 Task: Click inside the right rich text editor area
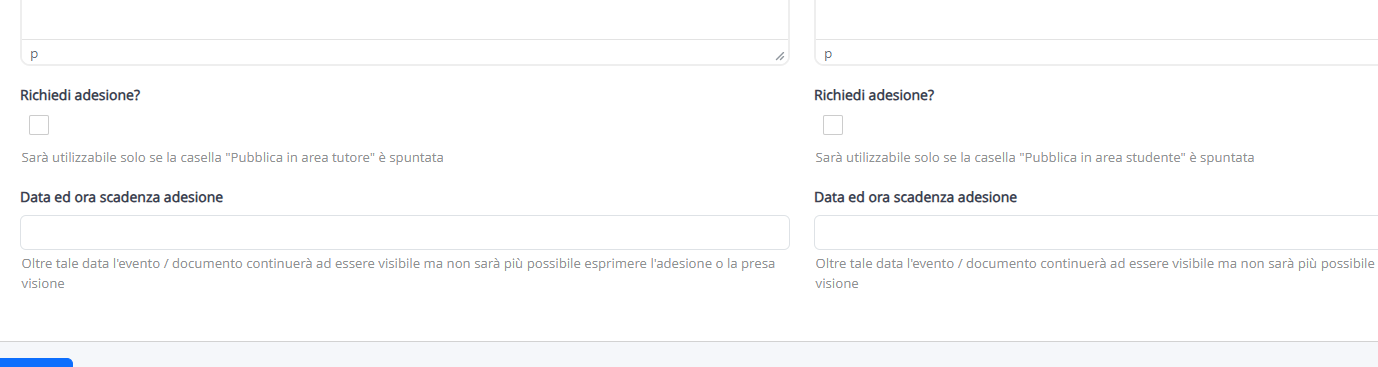(x=1096, y=19)
